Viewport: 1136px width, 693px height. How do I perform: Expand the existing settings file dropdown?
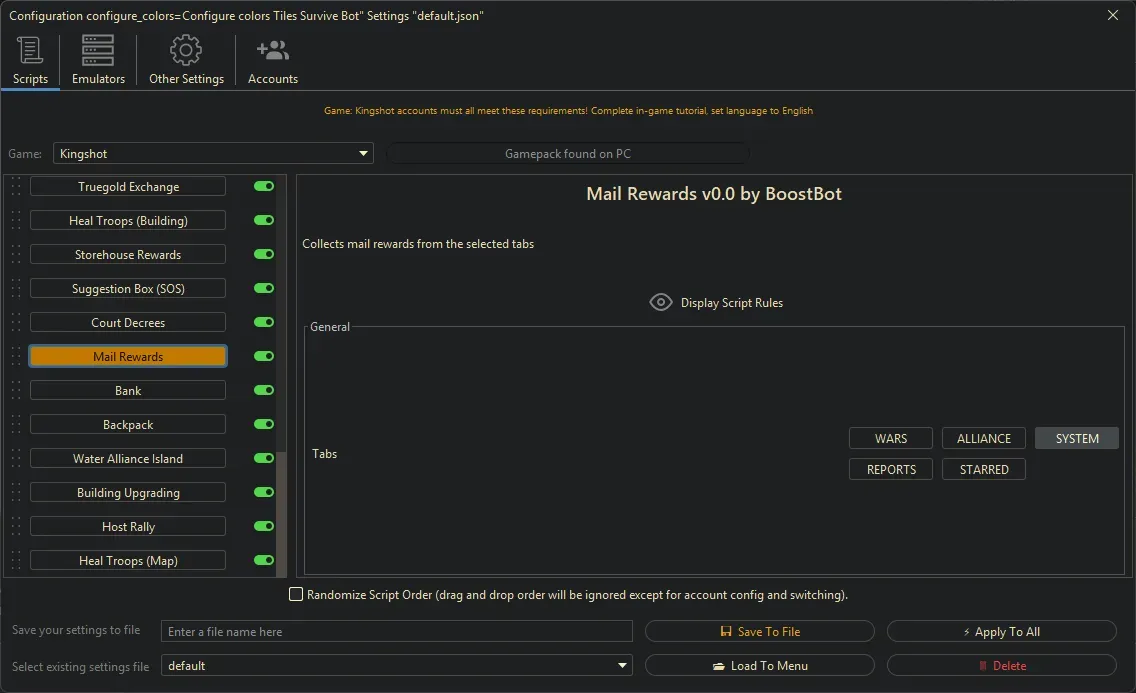[622, 665]
